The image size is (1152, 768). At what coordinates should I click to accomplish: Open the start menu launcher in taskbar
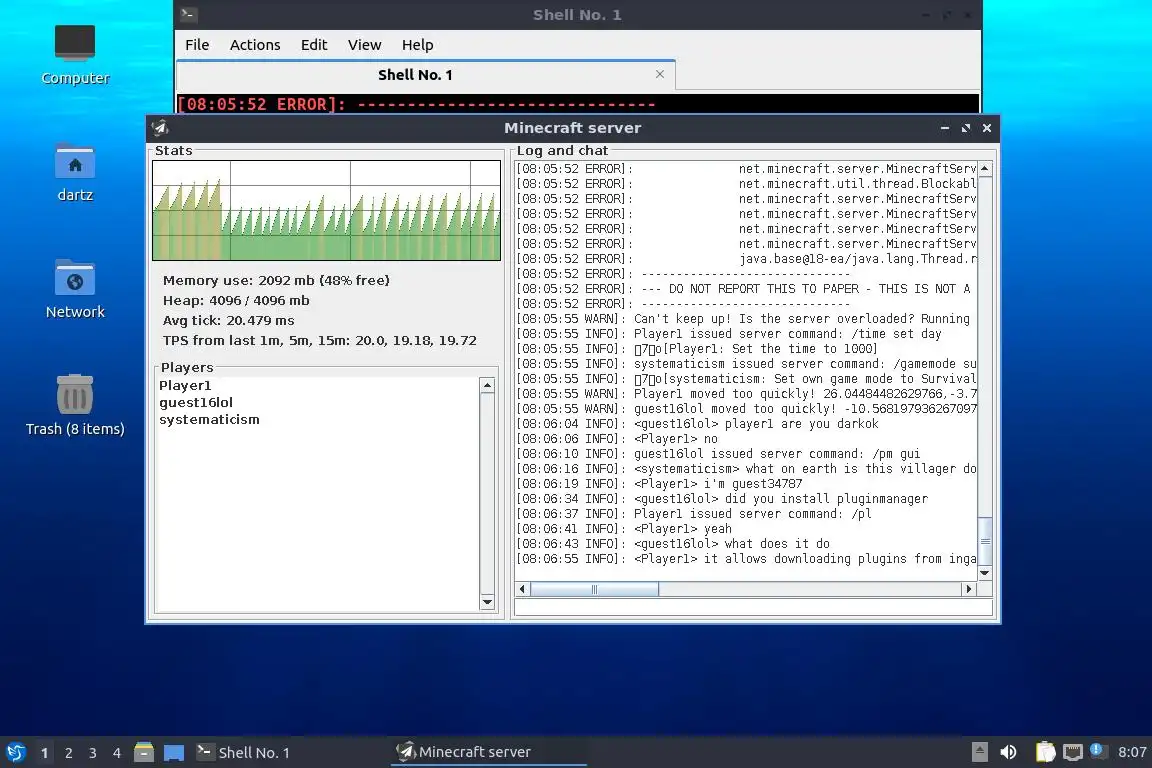click(15, 752)
